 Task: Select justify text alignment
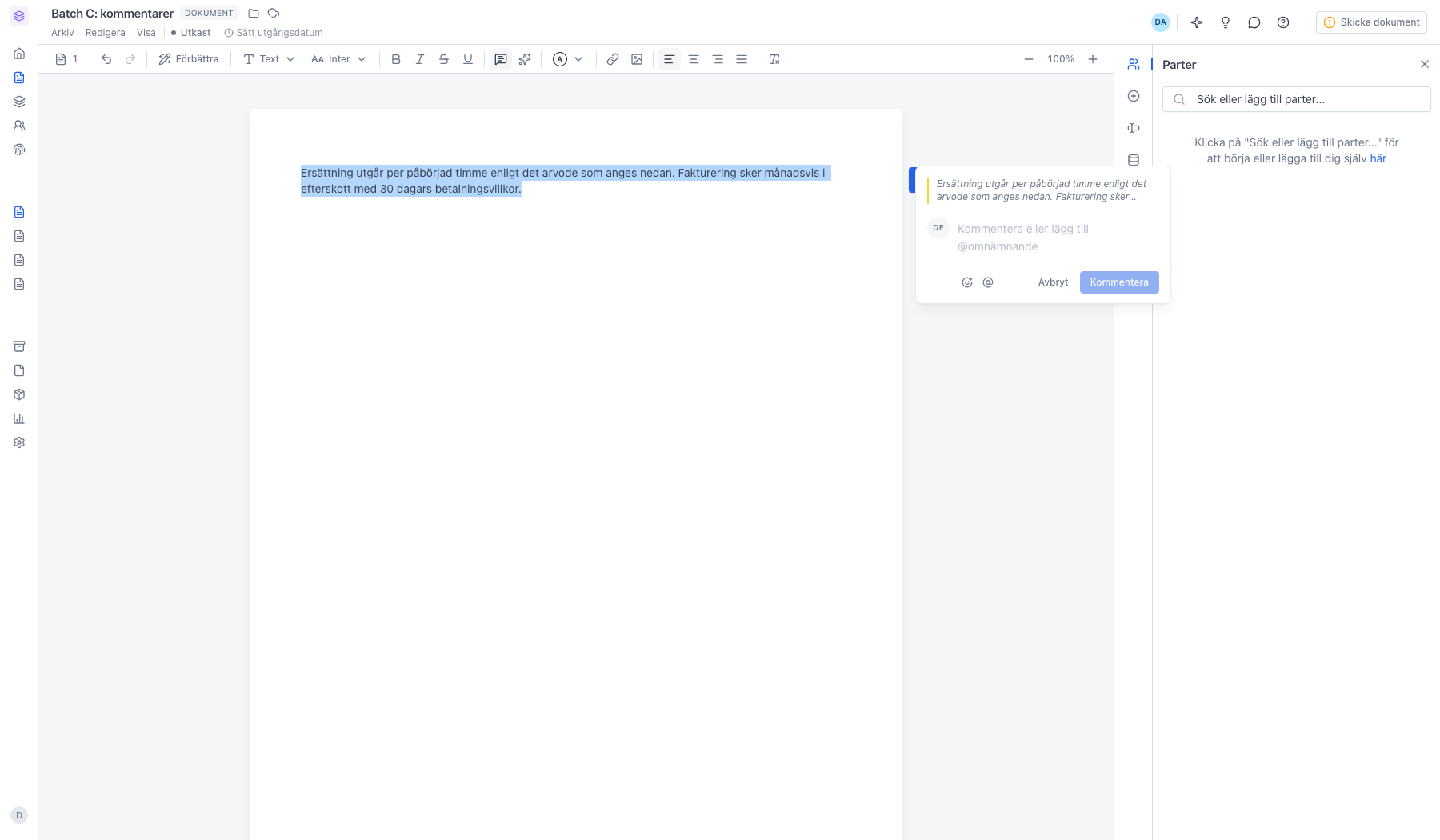pyautogui.click(x=742, y=59)
